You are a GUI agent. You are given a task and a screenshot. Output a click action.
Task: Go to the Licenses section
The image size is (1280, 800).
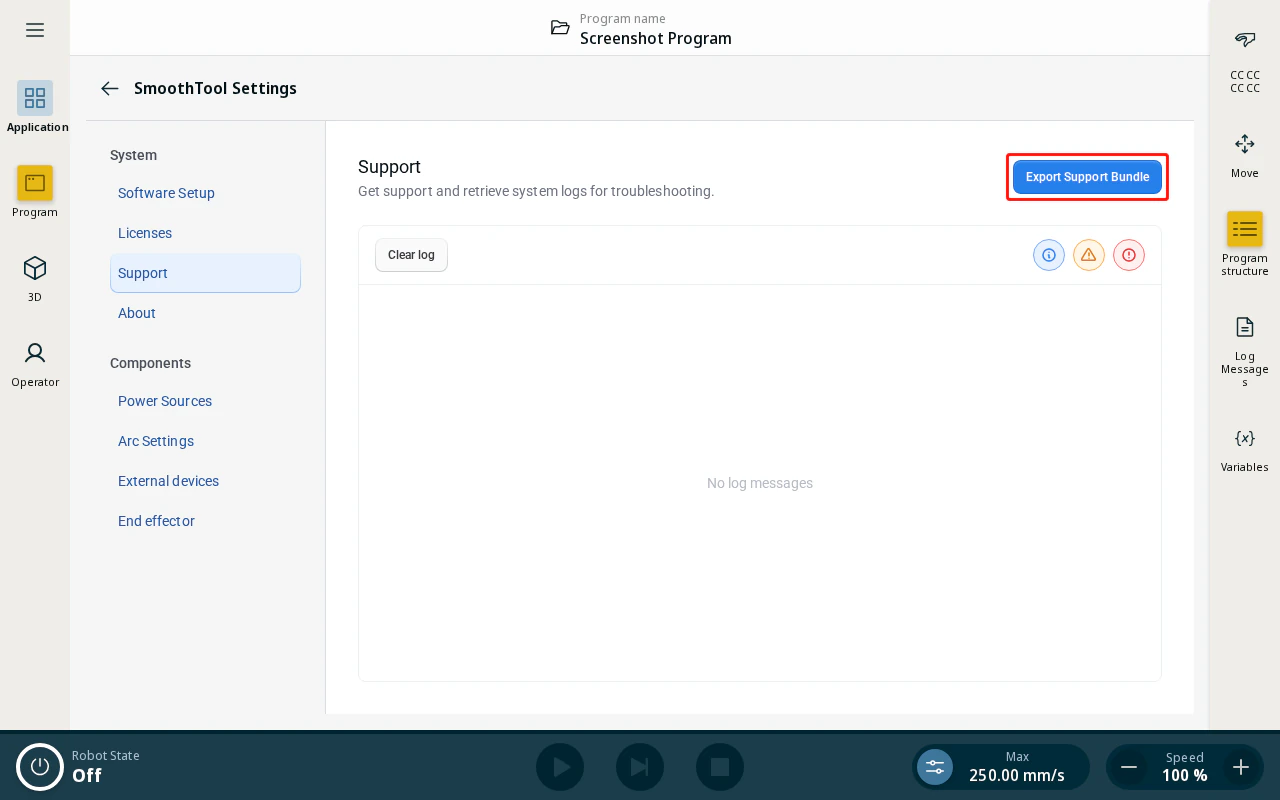click(205, 233)
